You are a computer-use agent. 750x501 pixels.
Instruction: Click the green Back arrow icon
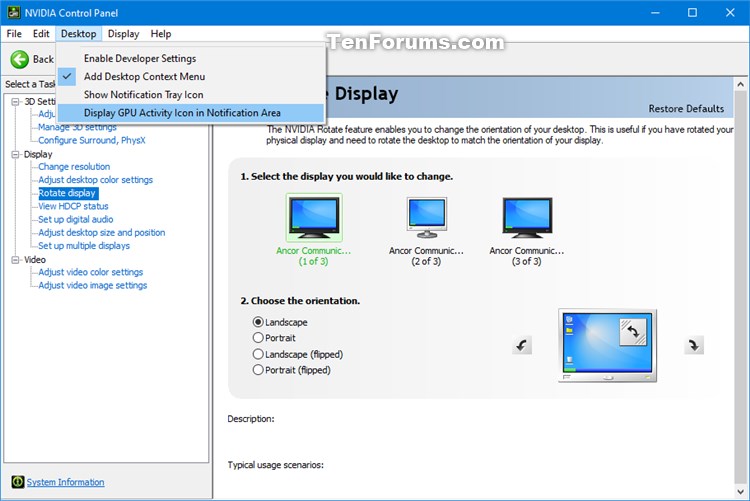click(x=20, y=59)
